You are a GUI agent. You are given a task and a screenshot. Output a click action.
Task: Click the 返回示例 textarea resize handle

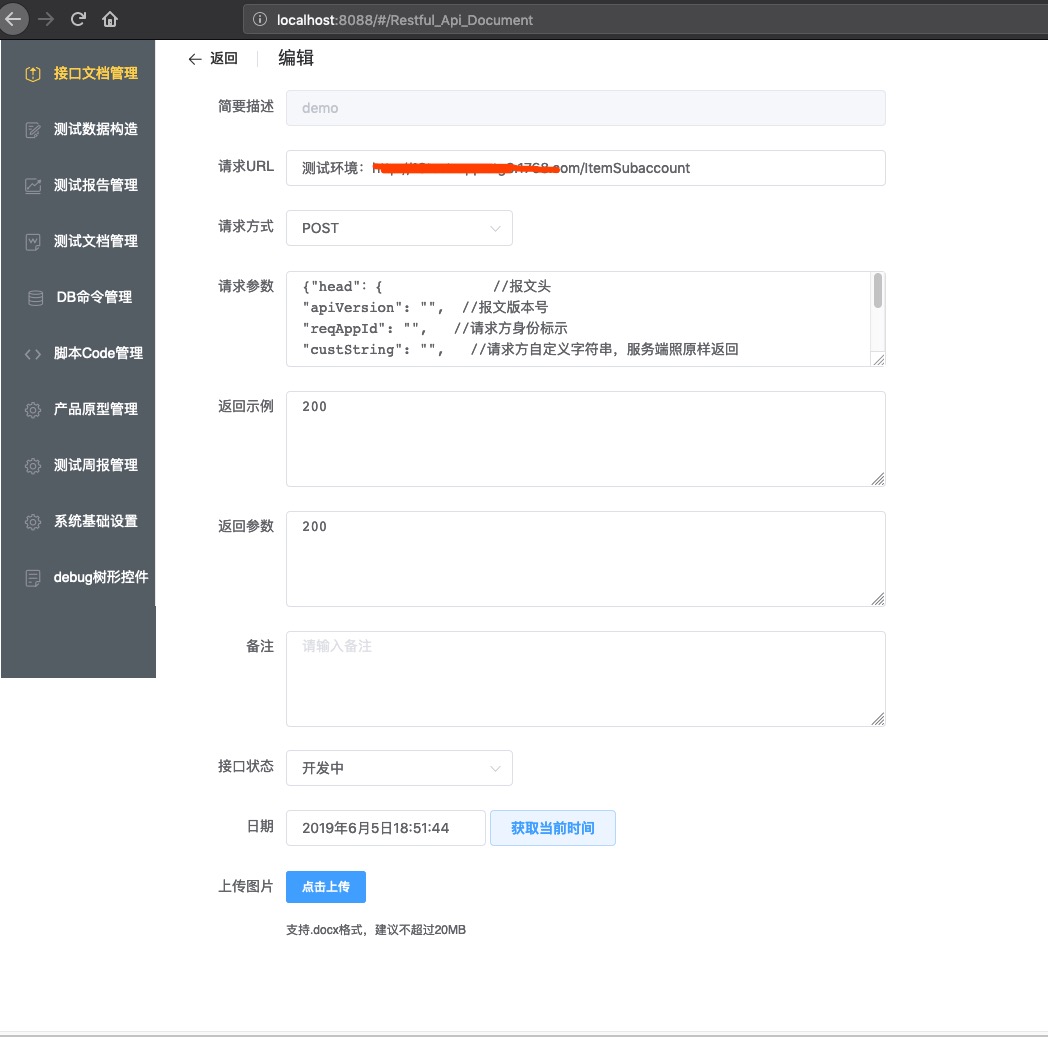[x=878, y=479]
